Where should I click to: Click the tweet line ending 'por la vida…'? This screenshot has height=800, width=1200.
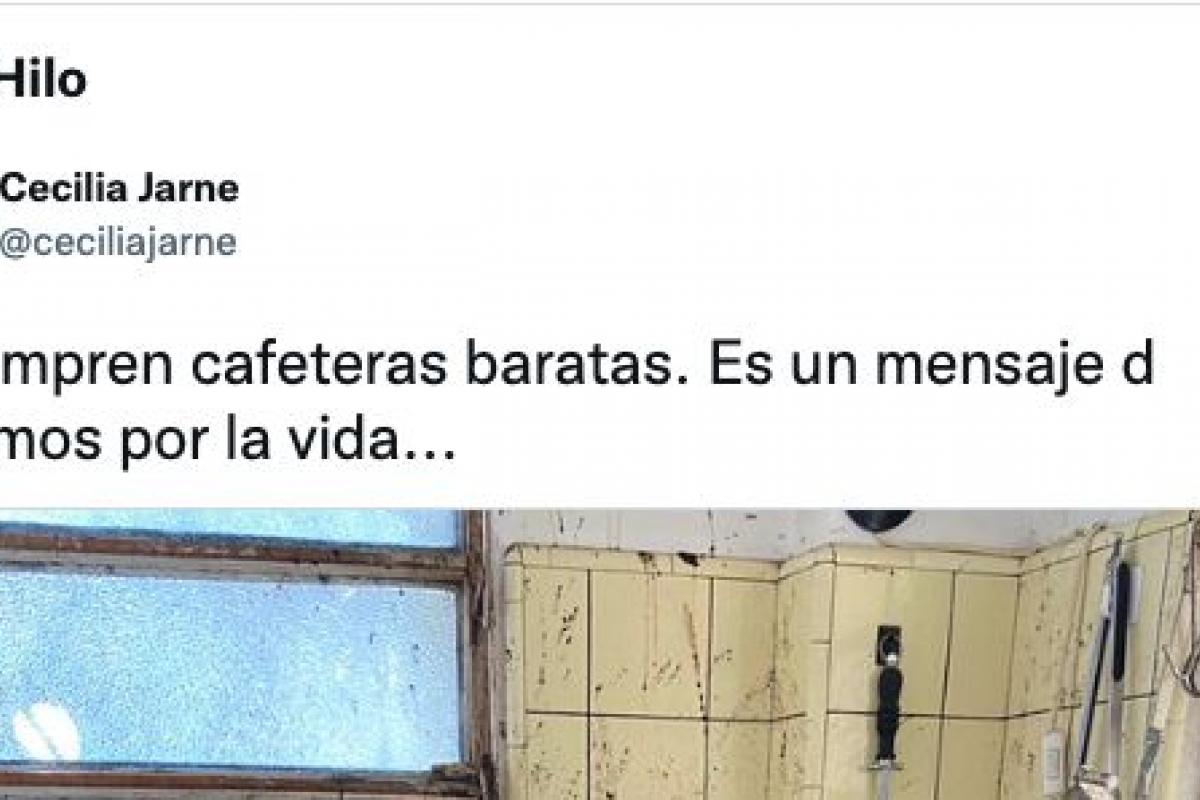pos(228,439)
